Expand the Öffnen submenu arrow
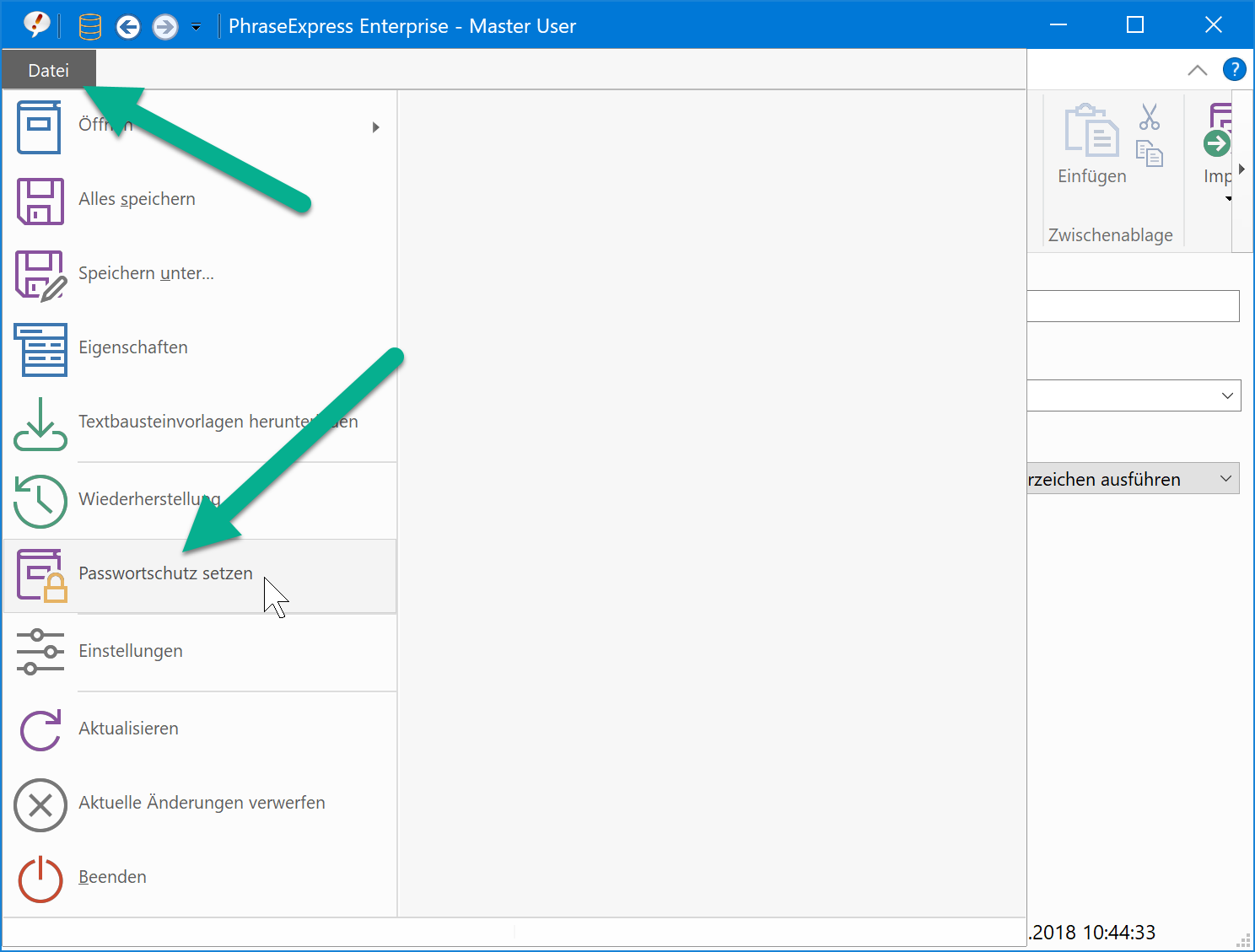Screen dimensions: 1255x952 [x=376, y=127]
